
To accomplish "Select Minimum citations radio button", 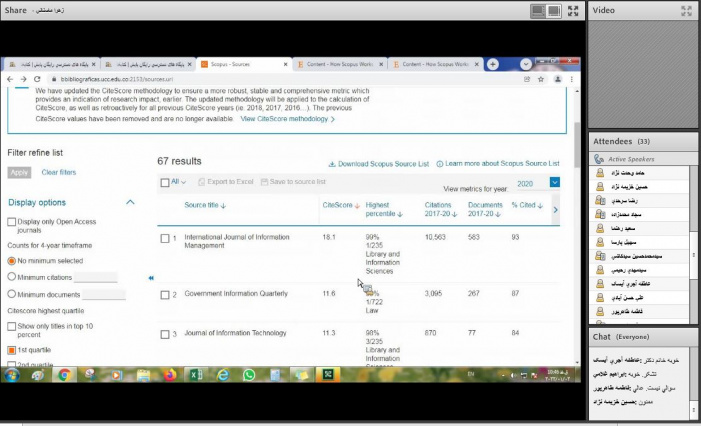I will (x=12, y=277).
